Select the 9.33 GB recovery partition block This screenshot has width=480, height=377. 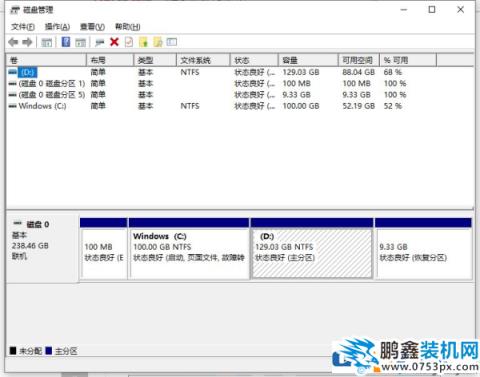point(423,248)
